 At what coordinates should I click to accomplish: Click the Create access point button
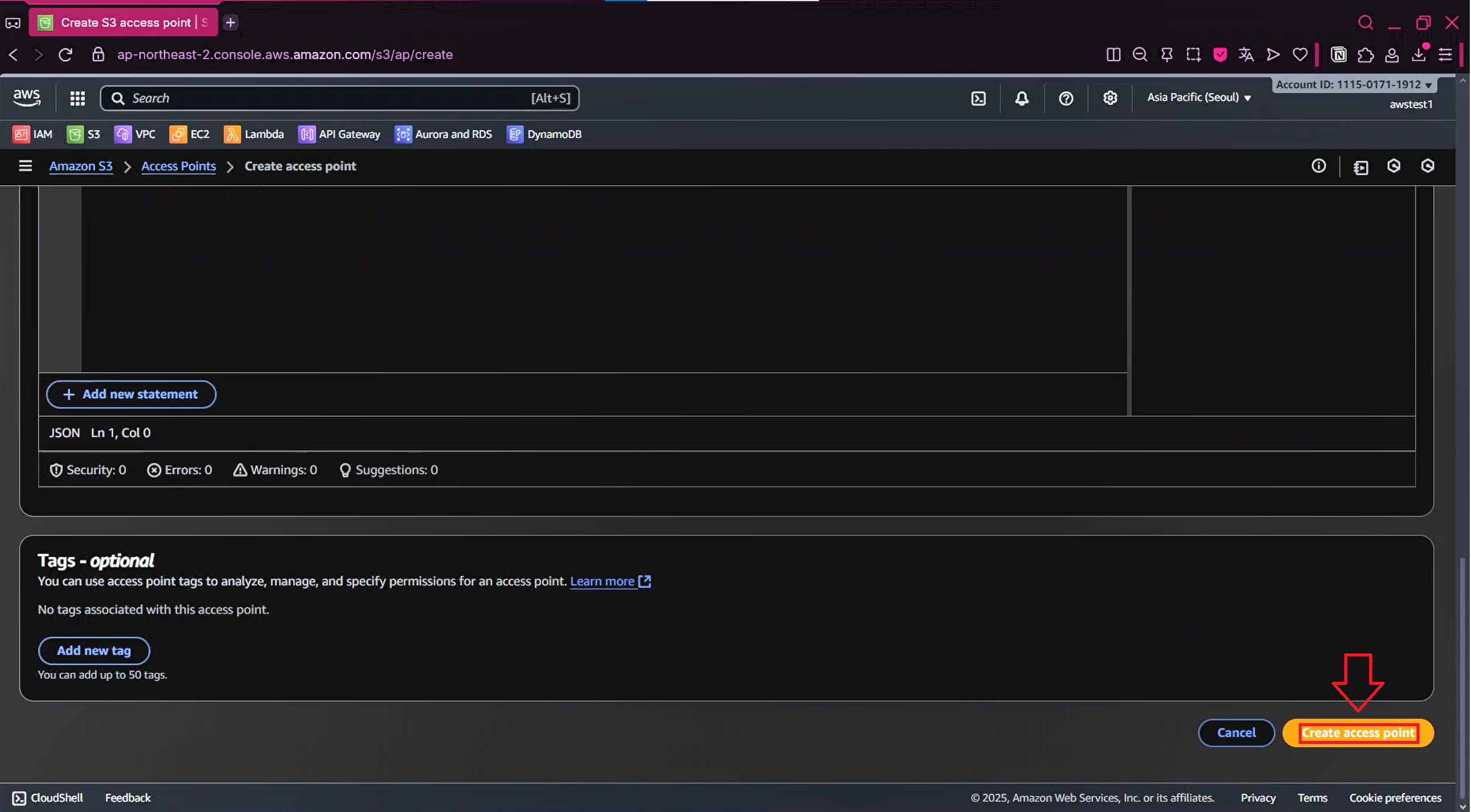1357,733
